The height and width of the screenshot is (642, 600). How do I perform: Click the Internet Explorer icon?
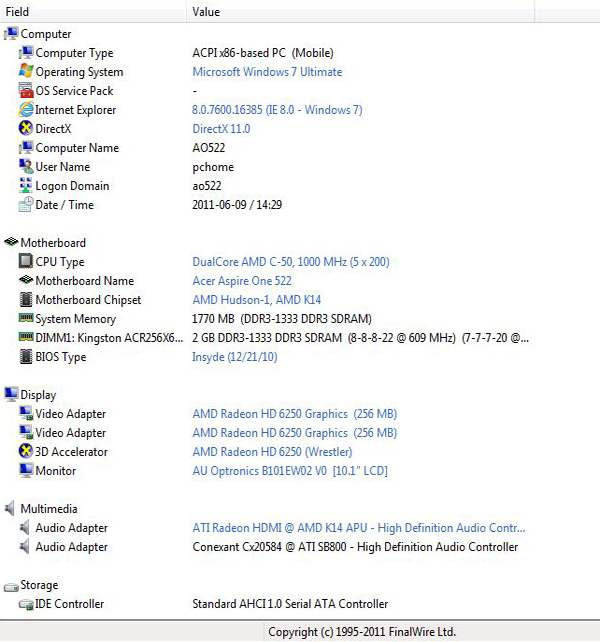pos(26,109)
